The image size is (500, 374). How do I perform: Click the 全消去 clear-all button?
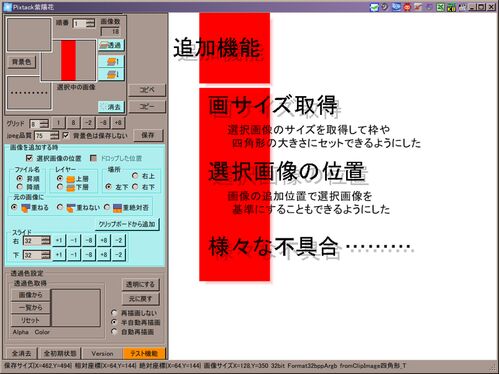pyautogui.click(x=21, y=353)
